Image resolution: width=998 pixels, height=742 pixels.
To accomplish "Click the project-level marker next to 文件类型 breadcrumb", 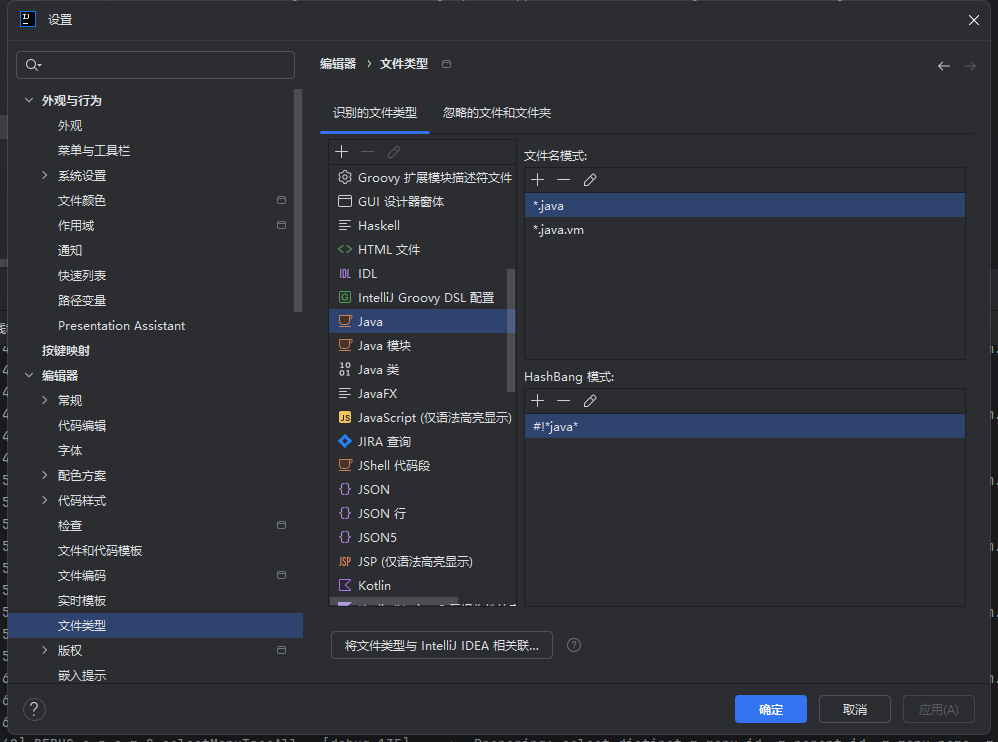I will [x=447, y=64].
